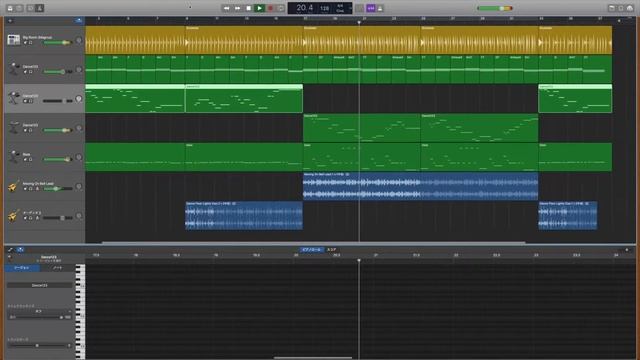640x360 pixels.
Task: Toggle the Metronome button
Action: (380, 8)
